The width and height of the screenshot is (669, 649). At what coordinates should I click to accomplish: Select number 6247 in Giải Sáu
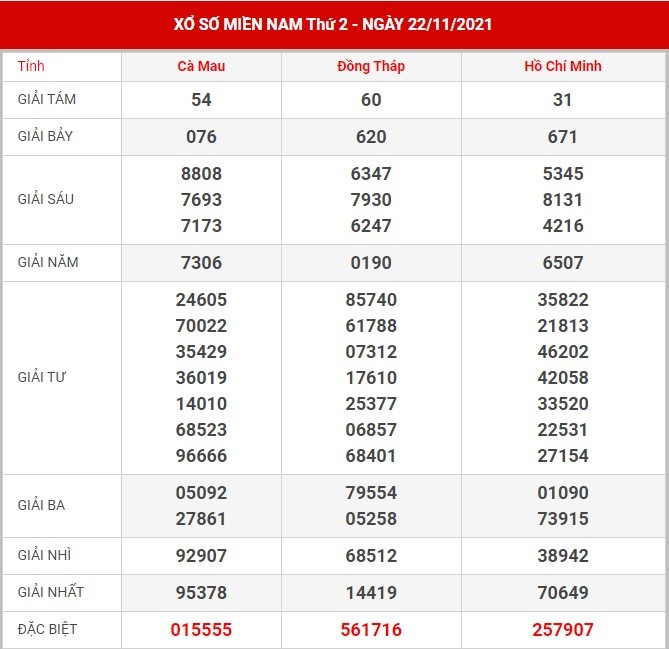pos(371,226)
